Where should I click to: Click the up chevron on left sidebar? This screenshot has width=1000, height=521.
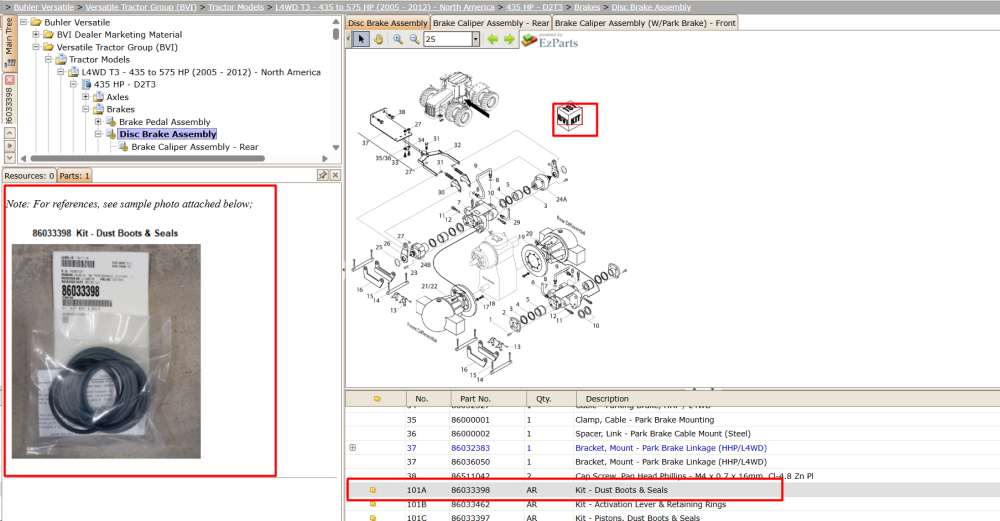pyautogui.click(x=9, y=133)
